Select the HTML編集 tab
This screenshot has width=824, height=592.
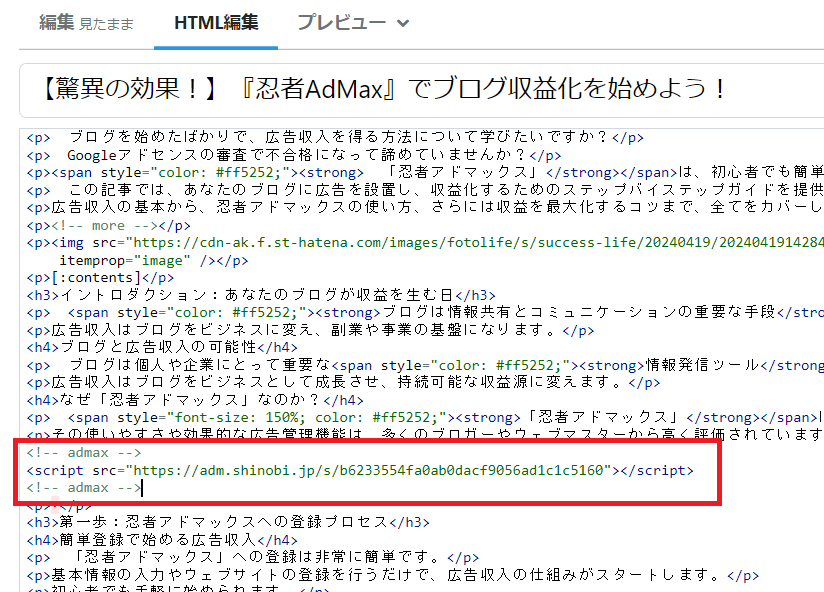[216, 23]
